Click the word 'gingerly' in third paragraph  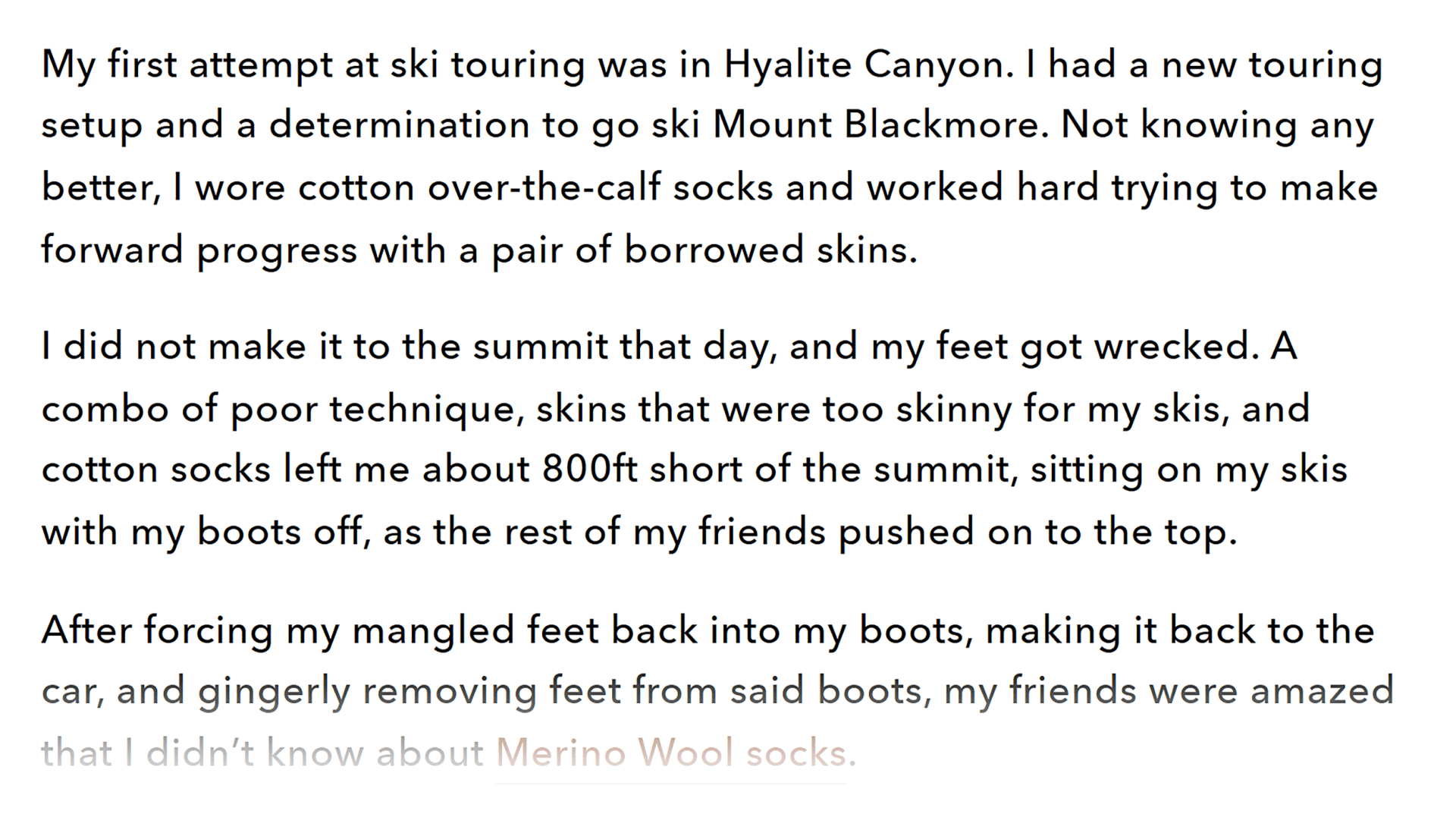273,693
